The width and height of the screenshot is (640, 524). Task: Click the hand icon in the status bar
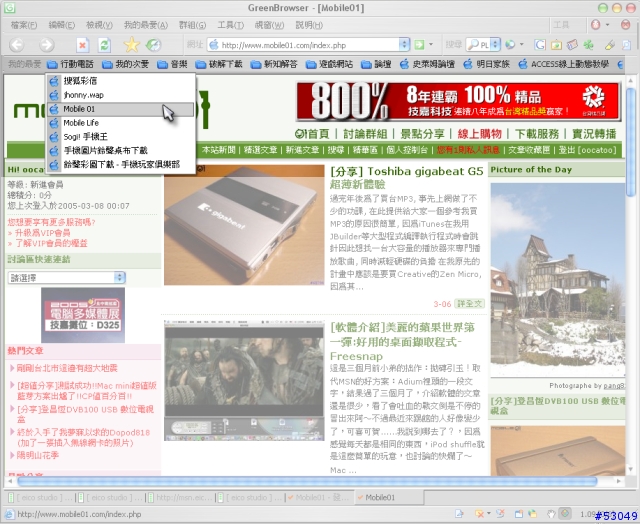pyautogui.click(x=550, y=513)
